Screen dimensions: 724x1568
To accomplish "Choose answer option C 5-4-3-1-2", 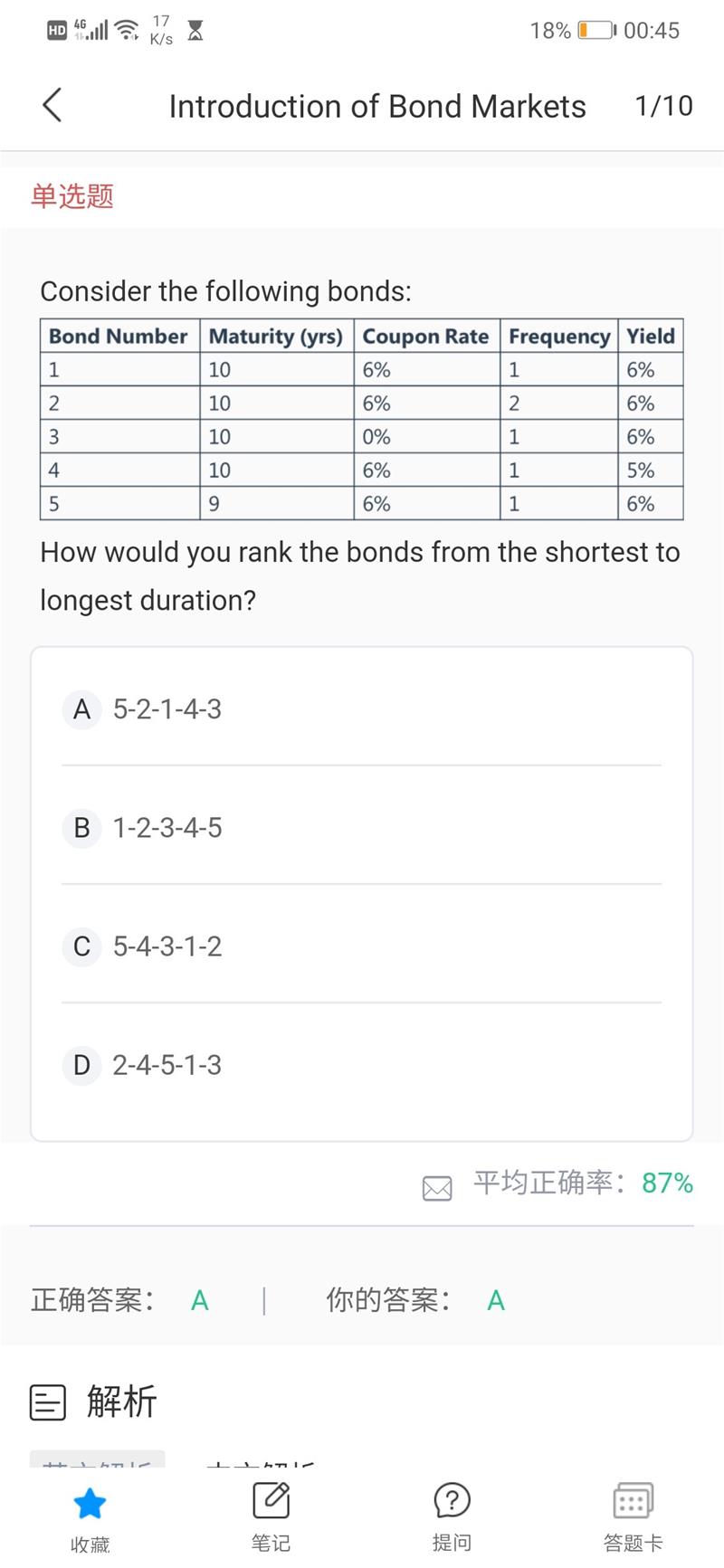I will (x=167, y=946).
